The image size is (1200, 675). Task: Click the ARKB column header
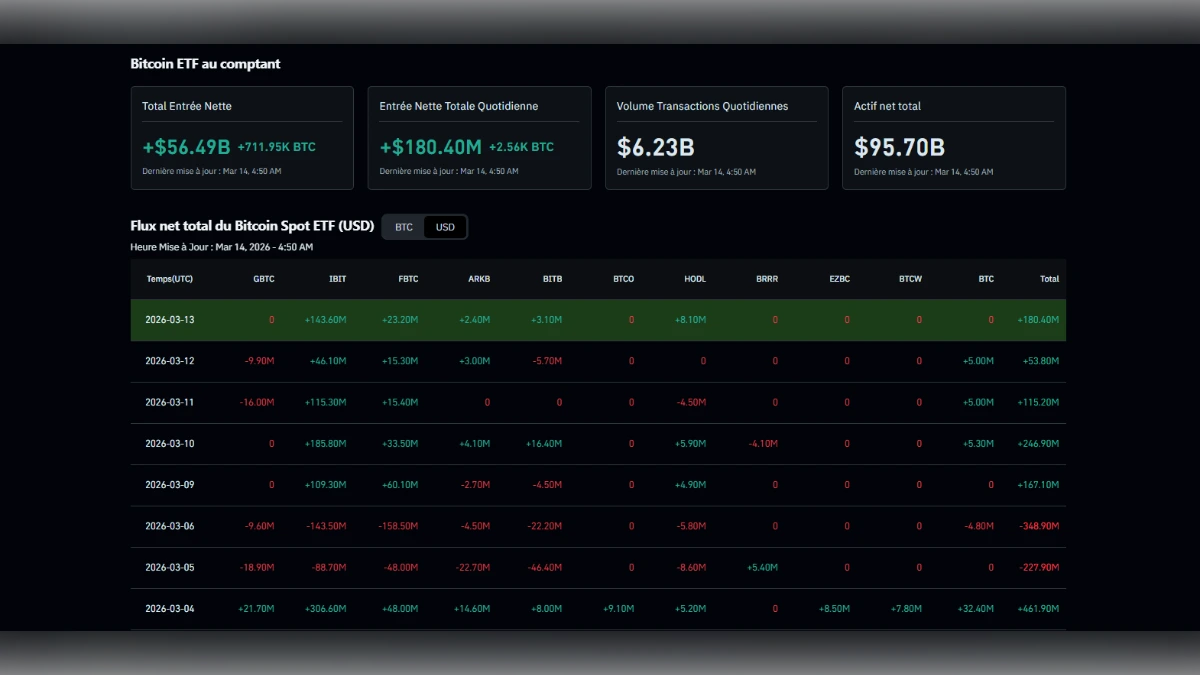pyautogui.click(x=479, y=279)
